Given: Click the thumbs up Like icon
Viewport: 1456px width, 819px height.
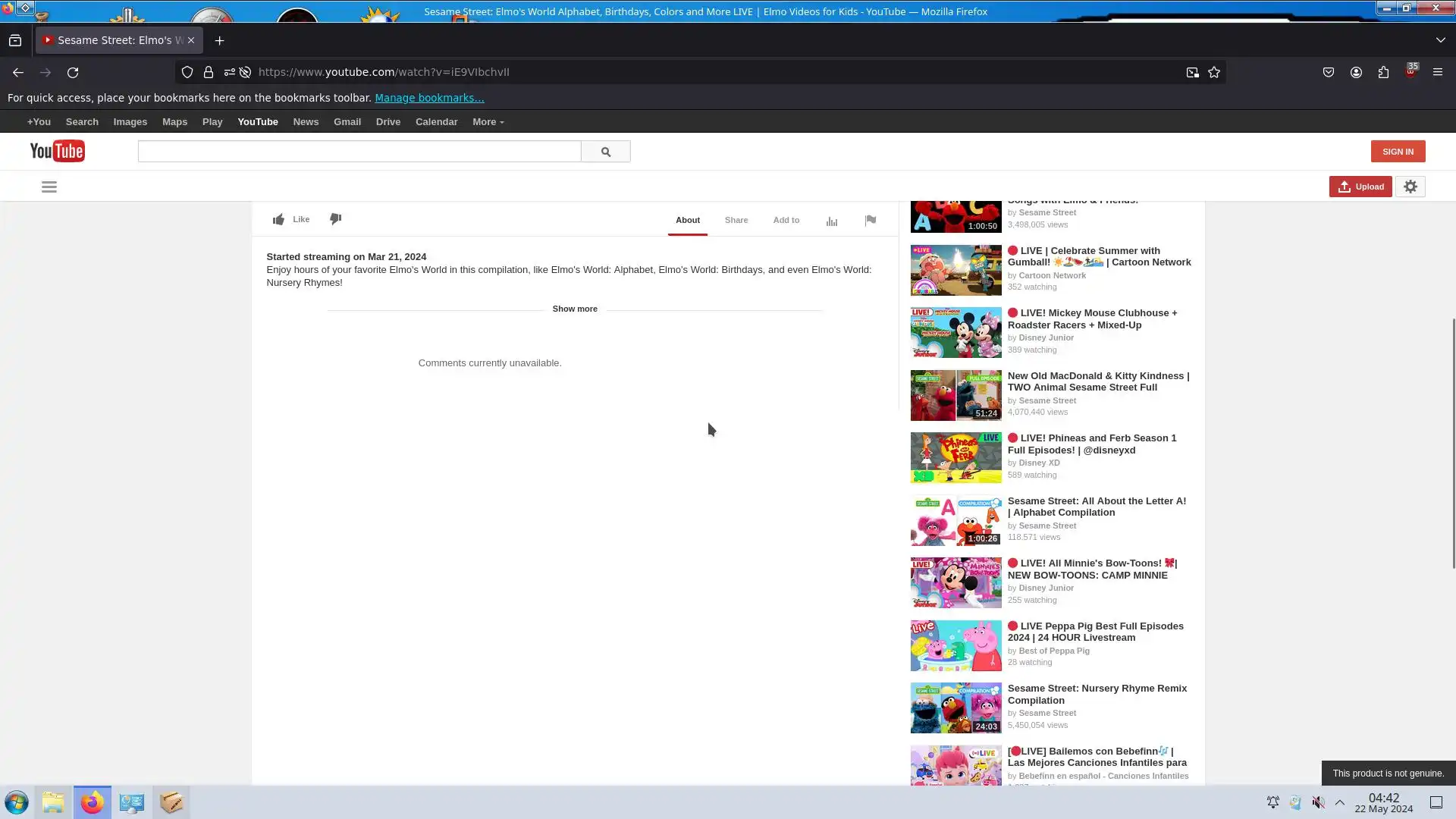Looking at the screenshot, I should click(x=279, y=220).
